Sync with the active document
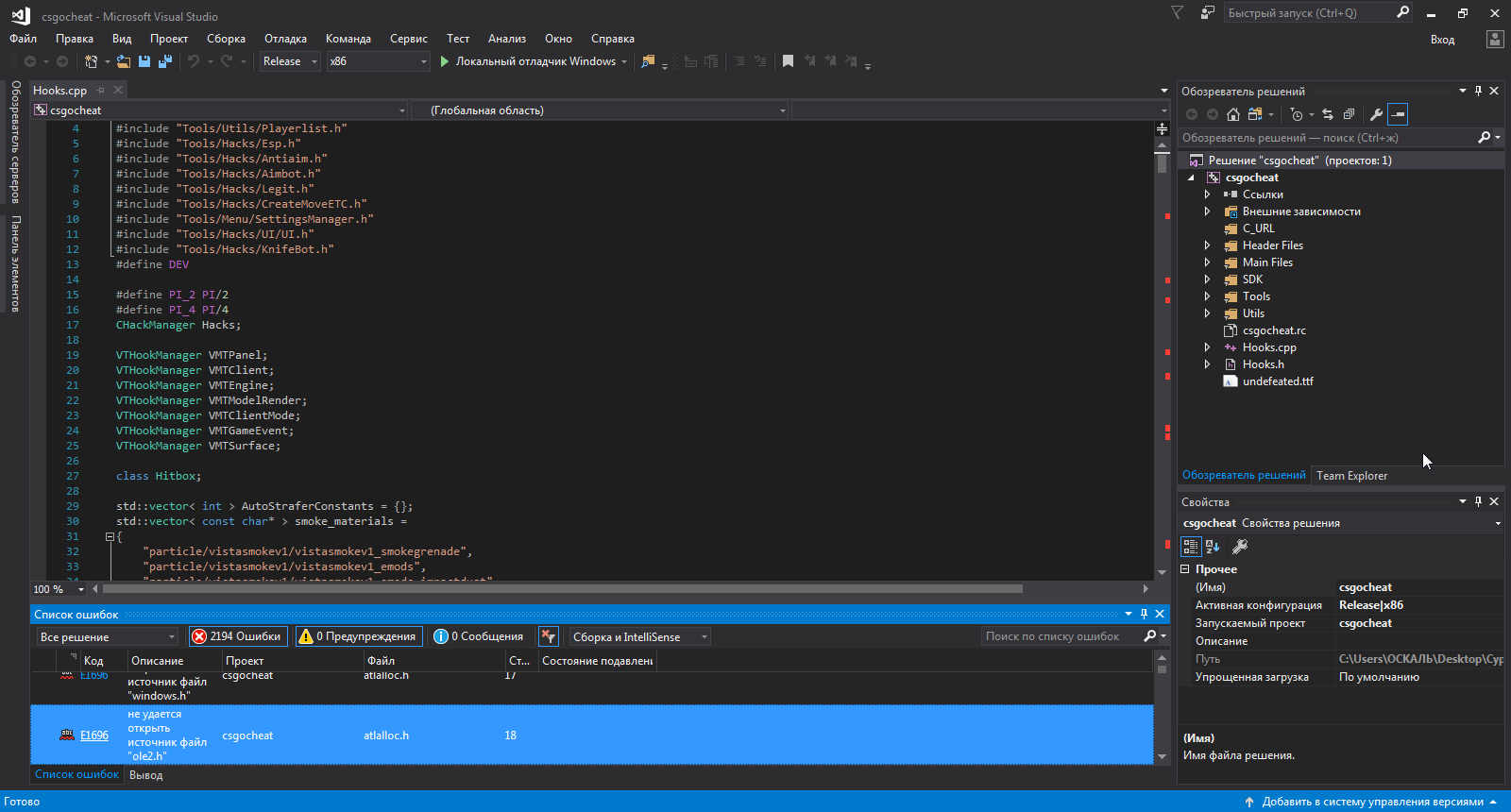Image resolution: width=1511 pixels, height=812 pixels. pyautogui.click(x=1328, y=114)
